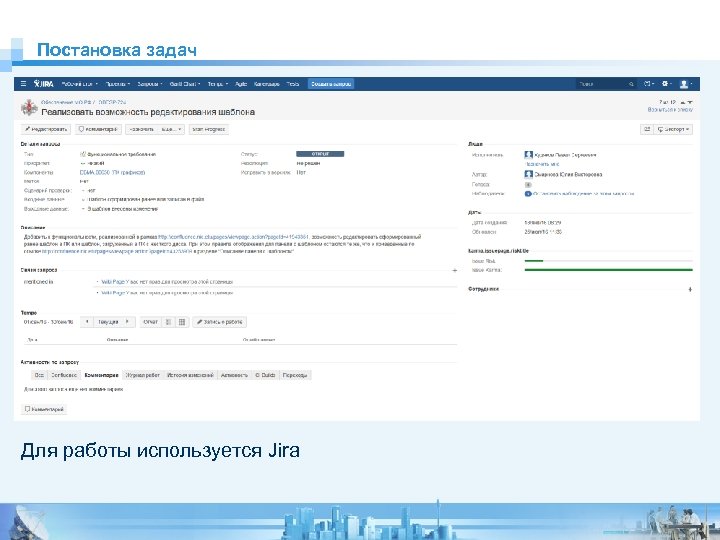This screenshot has height=540, width=720.
Task: Click the watchers count badge
Action: pos(528,194)
